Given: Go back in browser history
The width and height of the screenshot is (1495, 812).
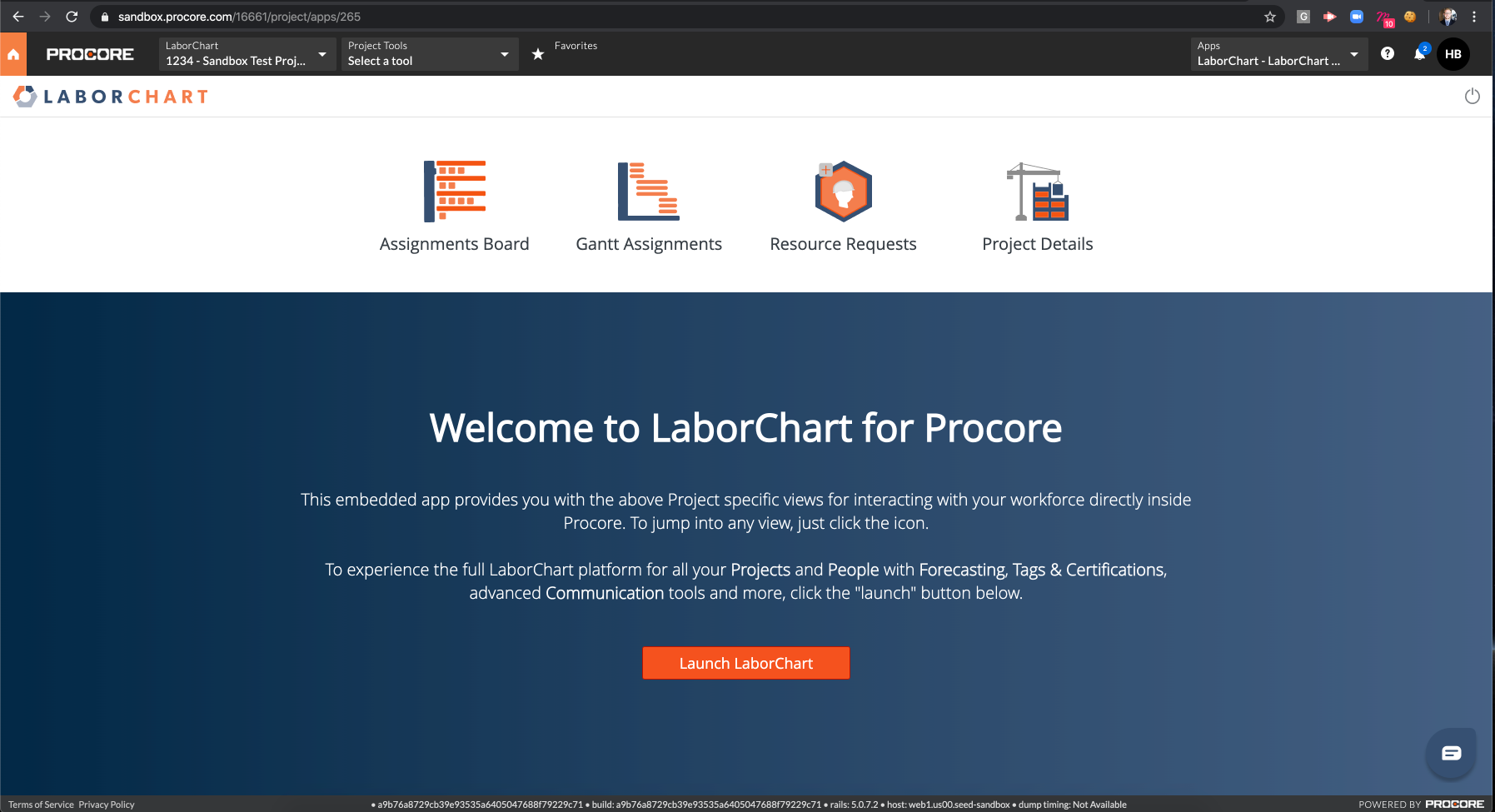Looking at the screenshot, I should coord(18,17).
